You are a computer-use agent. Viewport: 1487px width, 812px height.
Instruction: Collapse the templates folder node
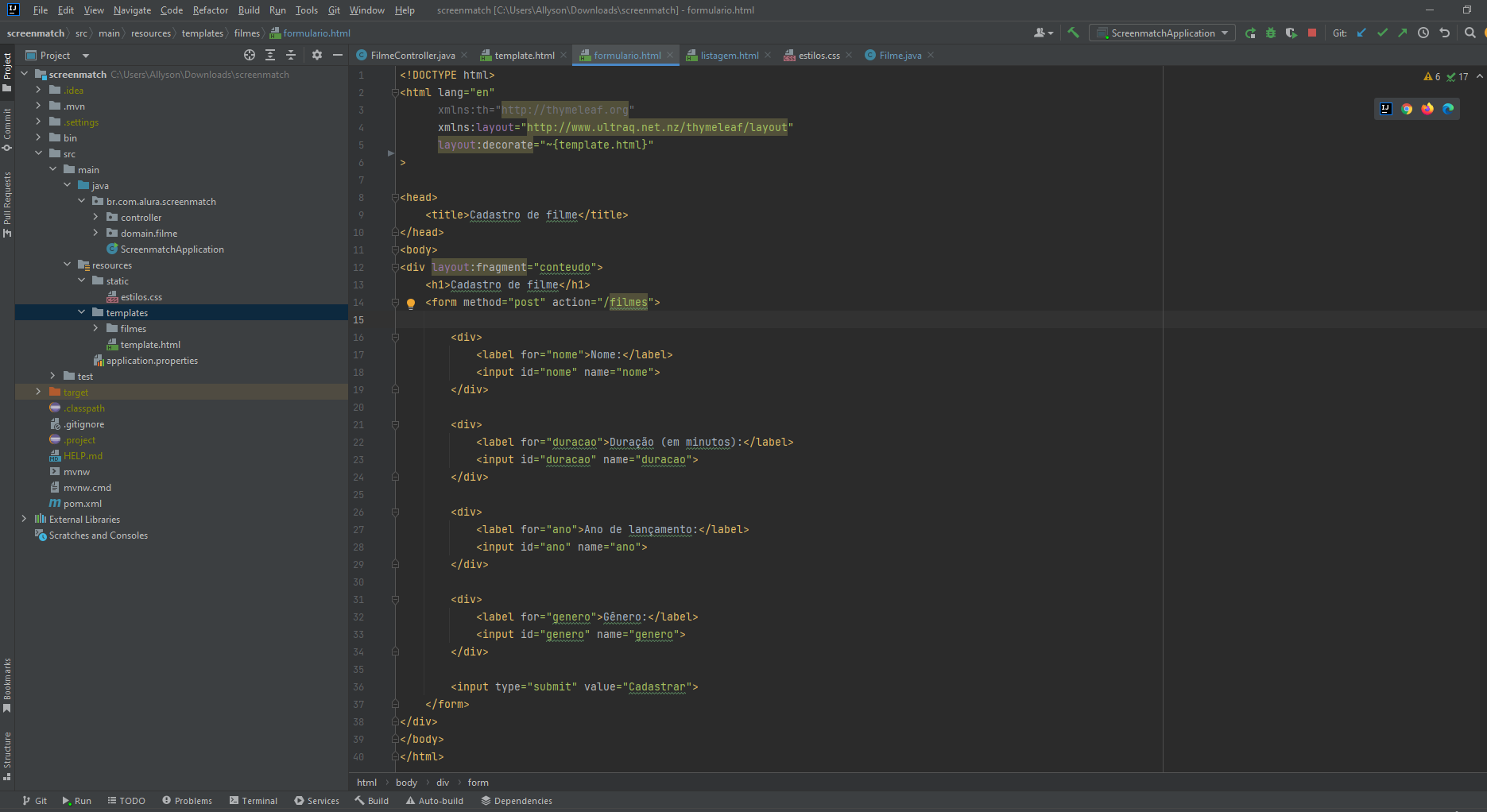(81, 312)
